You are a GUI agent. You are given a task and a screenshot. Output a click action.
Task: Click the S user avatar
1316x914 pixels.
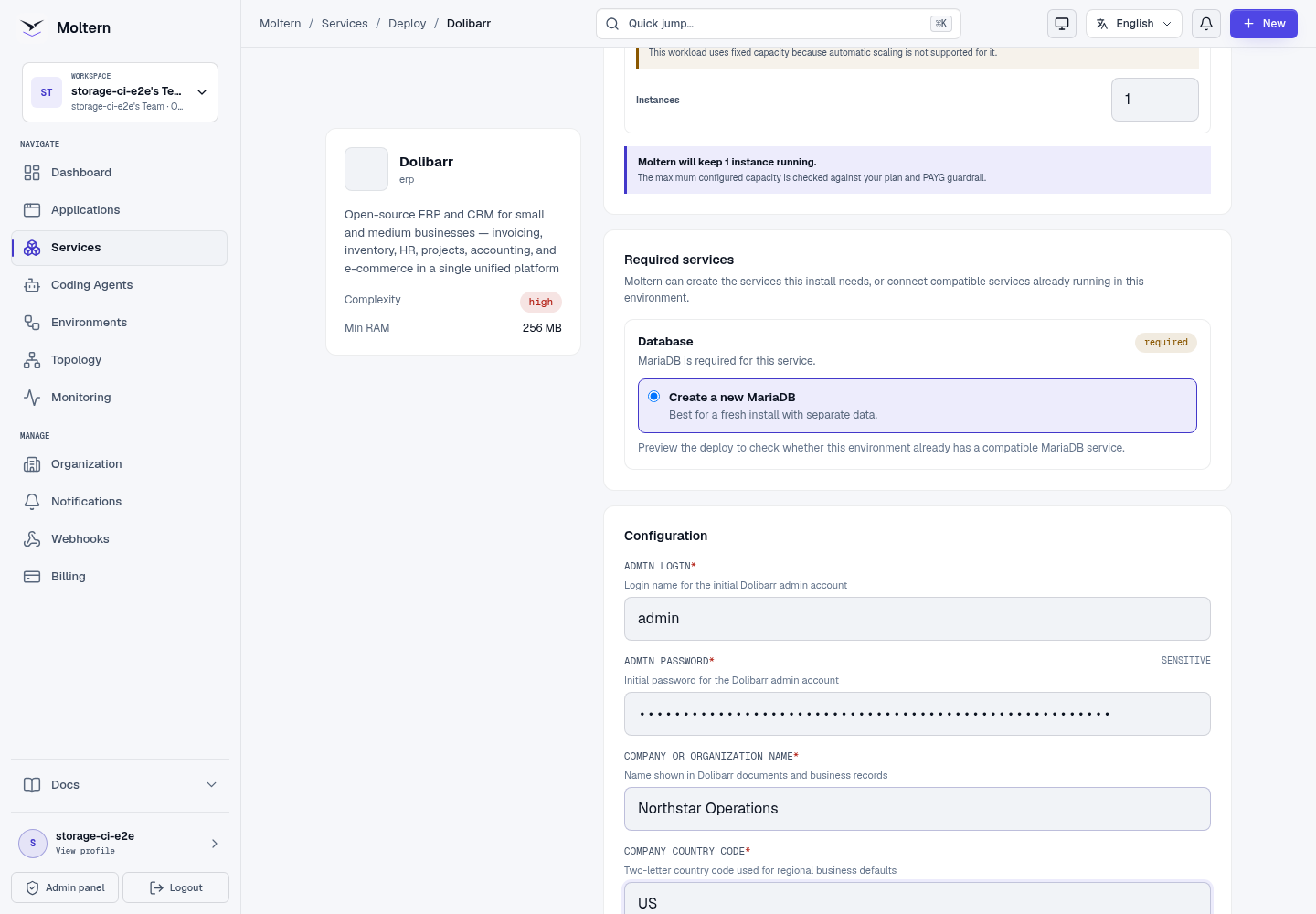pos(33,844)
